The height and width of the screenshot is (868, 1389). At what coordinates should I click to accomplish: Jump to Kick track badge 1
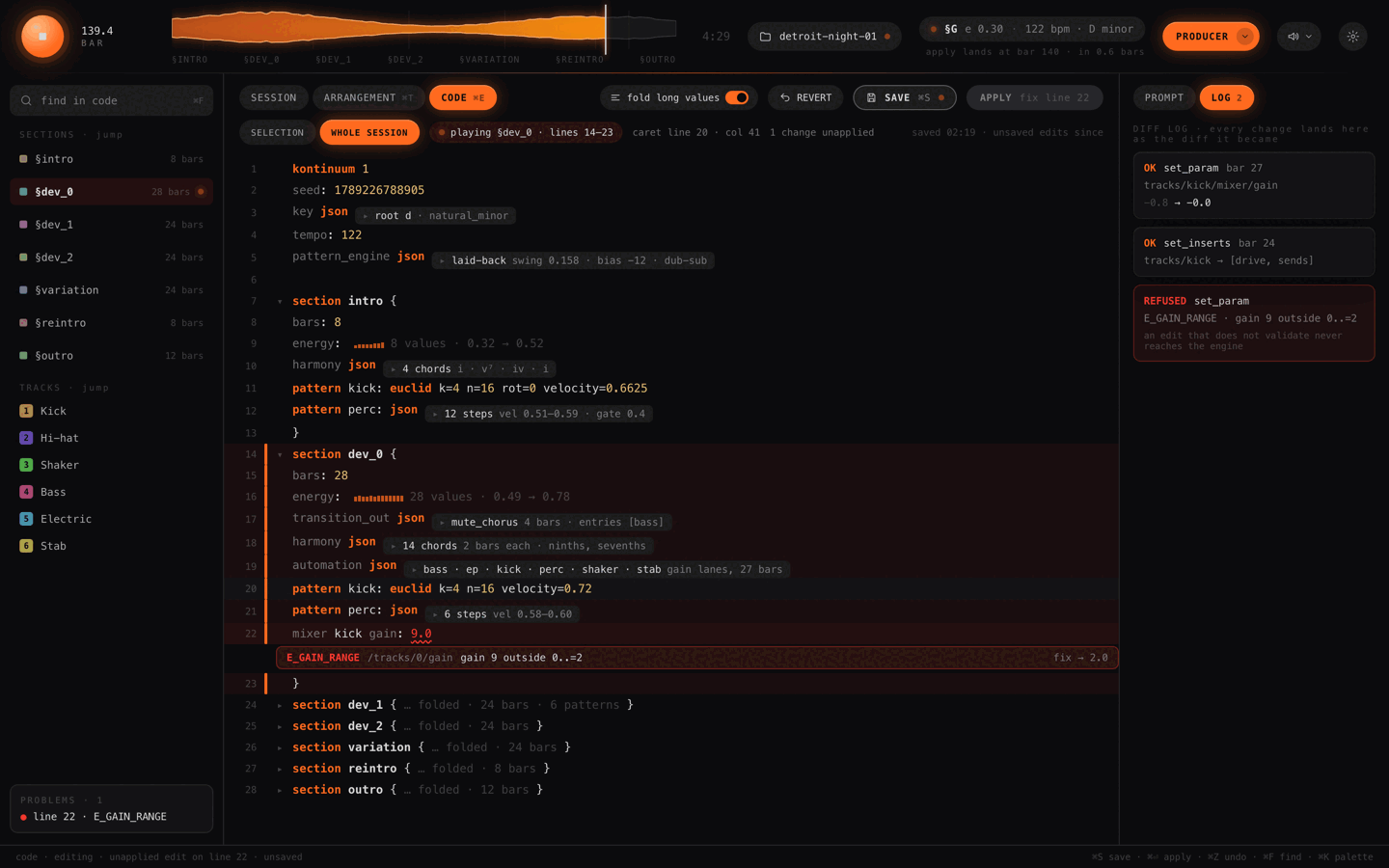tap(26, 411)
